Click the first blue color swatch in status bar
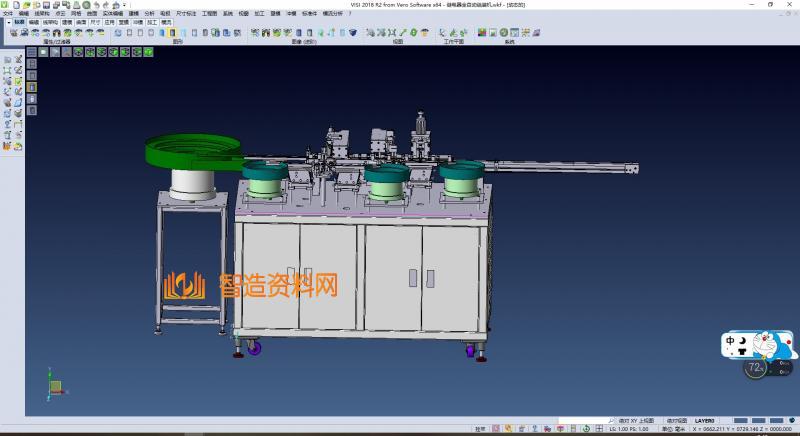The width and height of the screenshot is (800, 436). [x=741, y=420]
